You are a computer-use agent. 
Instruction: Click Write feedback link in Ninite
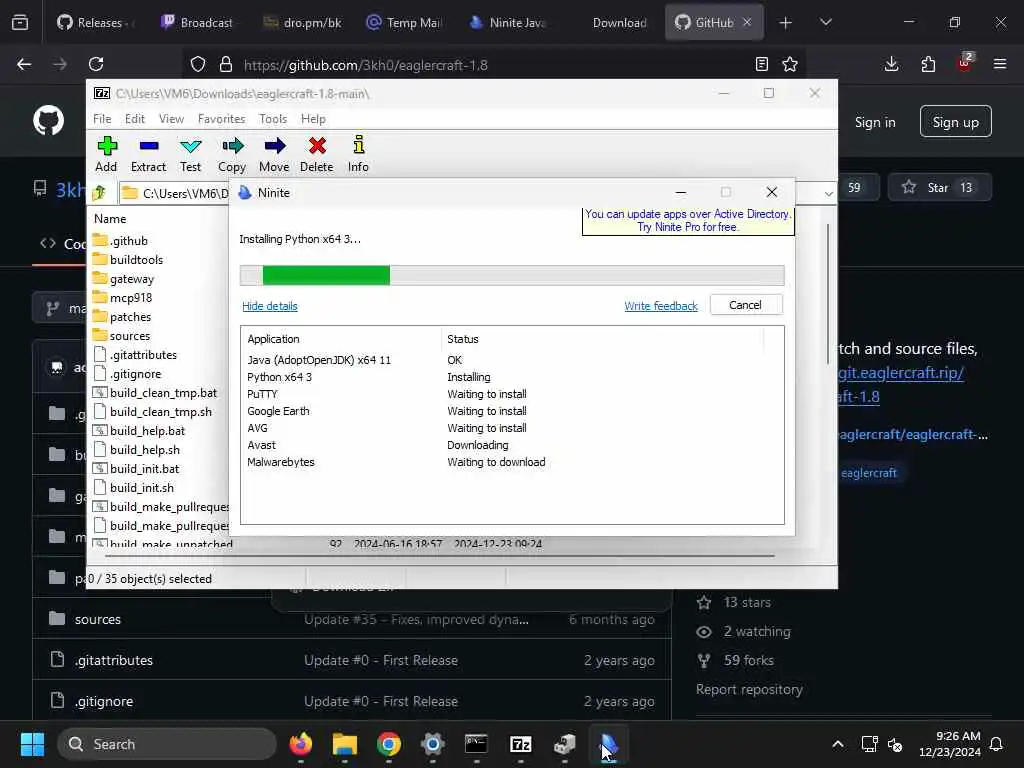pos(661,306)
